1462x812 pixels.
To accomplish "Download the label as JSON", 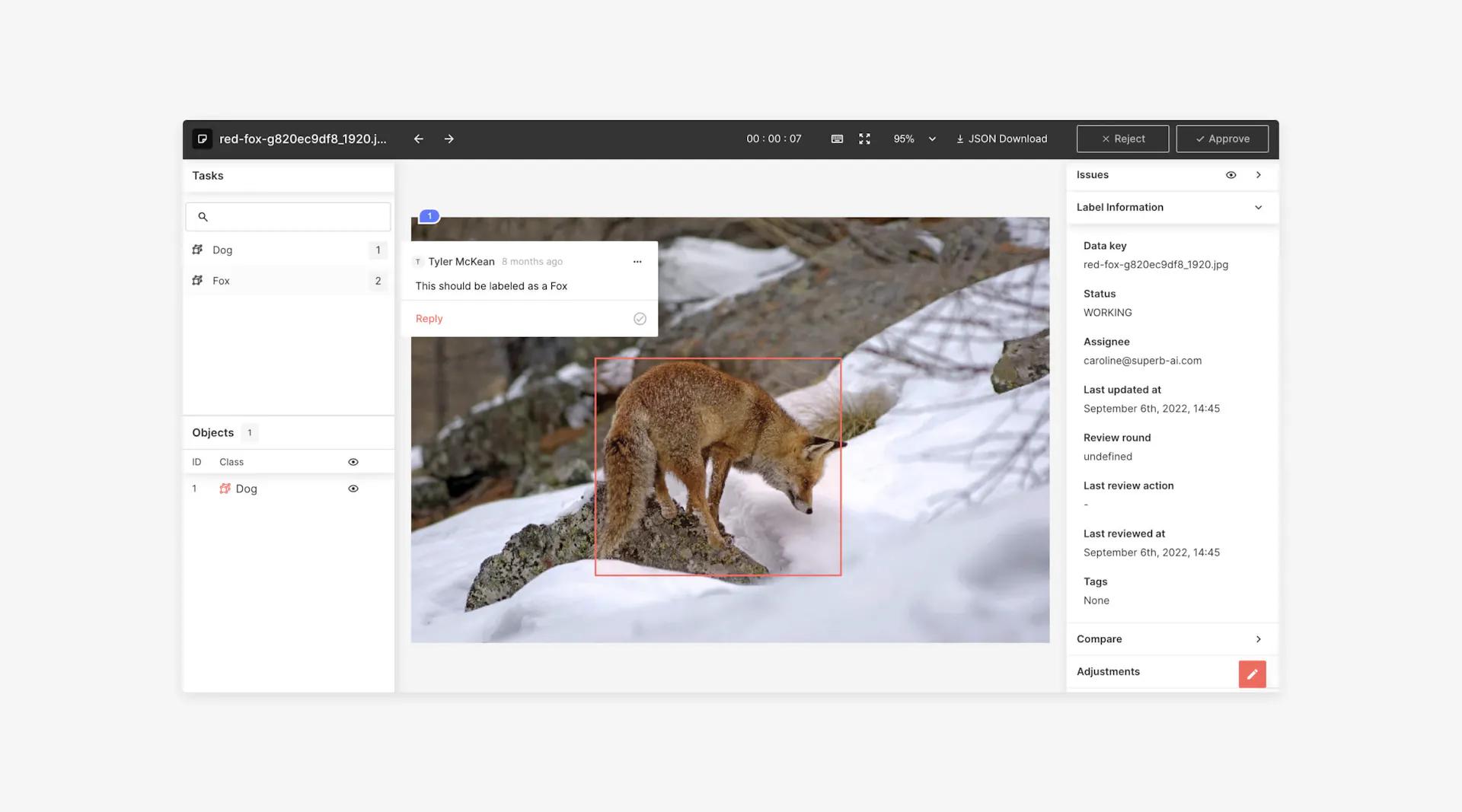I will click(x=1002, y=139).
